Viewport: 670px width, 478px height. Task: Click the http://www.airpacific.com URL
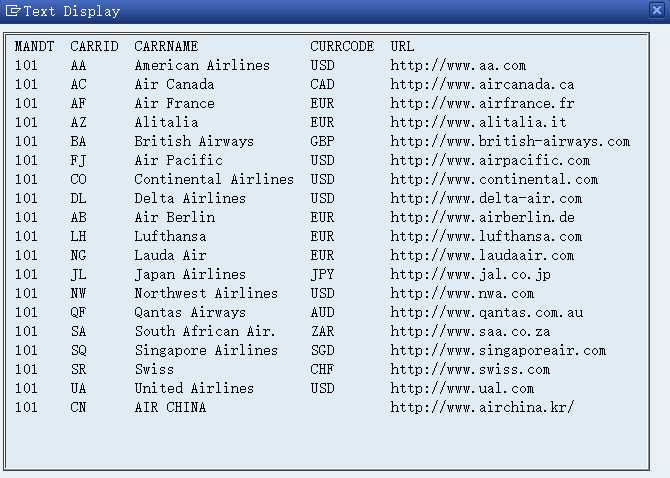tap(490, 160)
